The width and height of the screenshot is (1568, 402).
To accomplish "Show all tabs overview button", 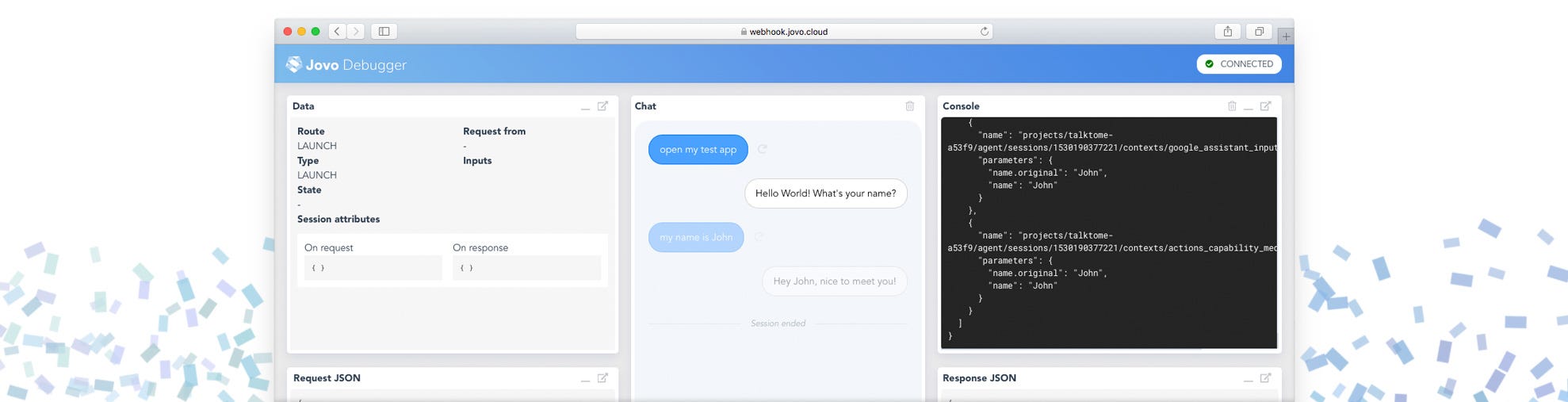I will click(1259, 32).
